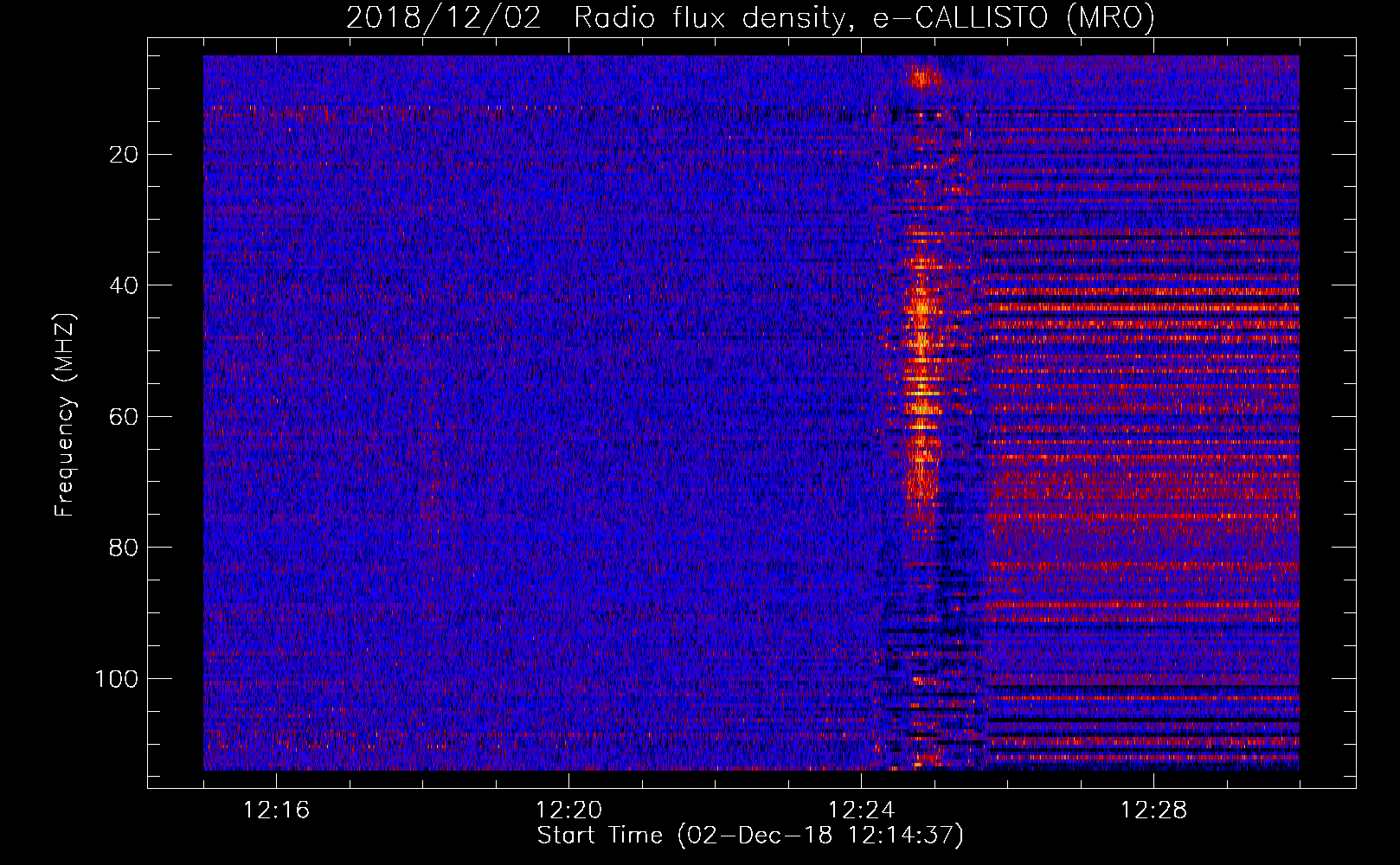Click the 12:24 time tick label
This screenshot has height=865, width=1400.
pyautogui.click(x=862, y=811)
